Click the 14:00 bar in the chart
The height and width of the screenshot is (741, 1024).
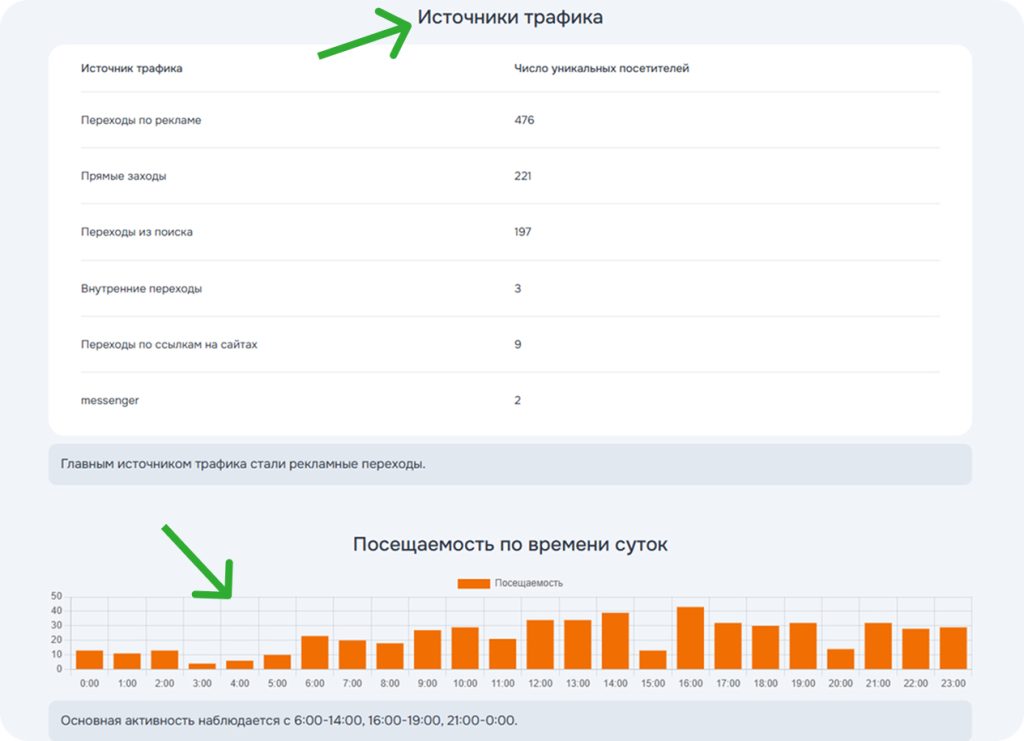coord(615,641)
